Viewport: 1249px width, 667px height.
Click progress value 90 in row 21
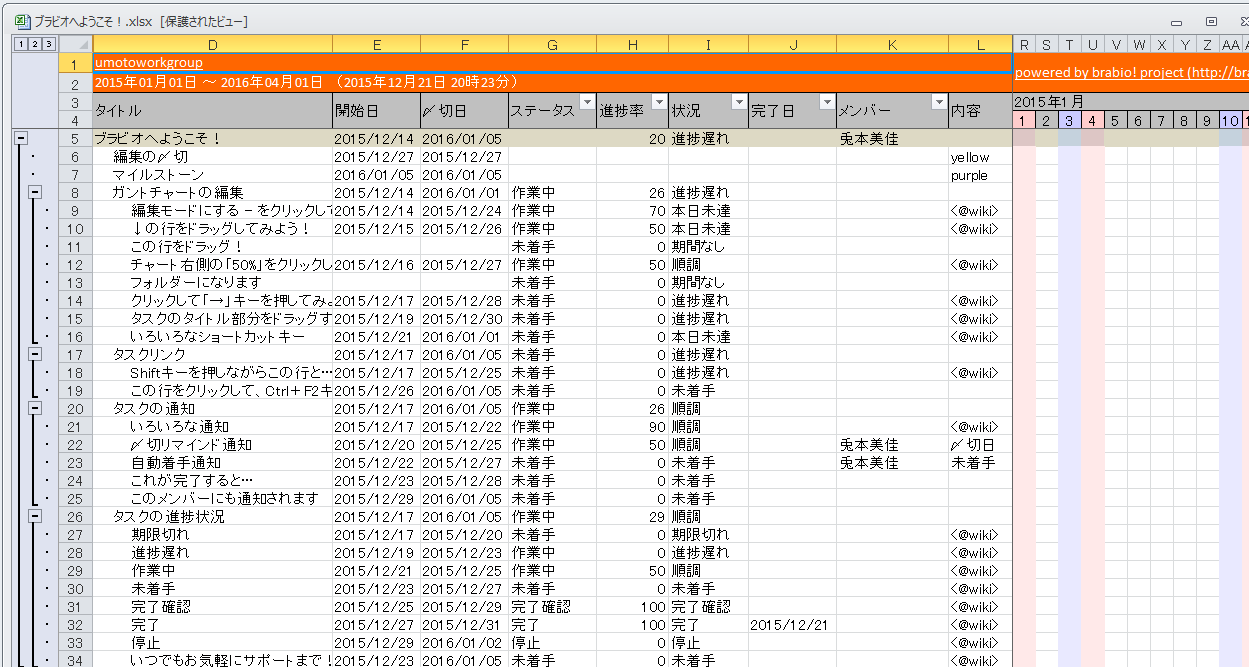[x=633, y=427]
